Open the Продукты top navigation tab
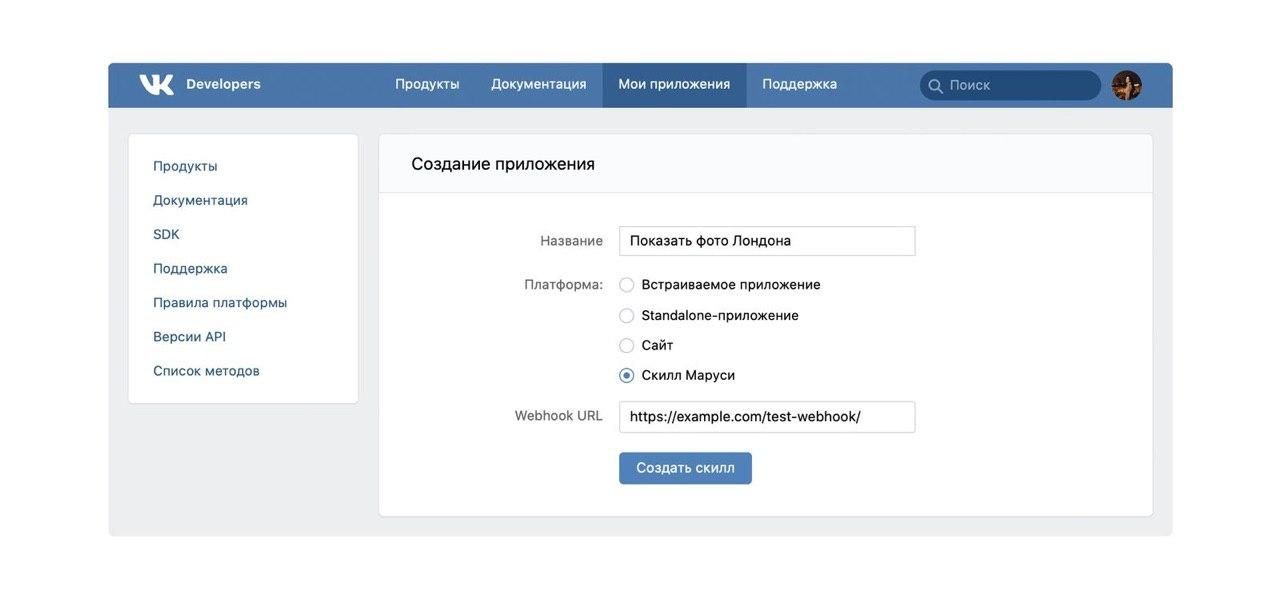The height and width of the screenshot is (599, 1280). 427,85
